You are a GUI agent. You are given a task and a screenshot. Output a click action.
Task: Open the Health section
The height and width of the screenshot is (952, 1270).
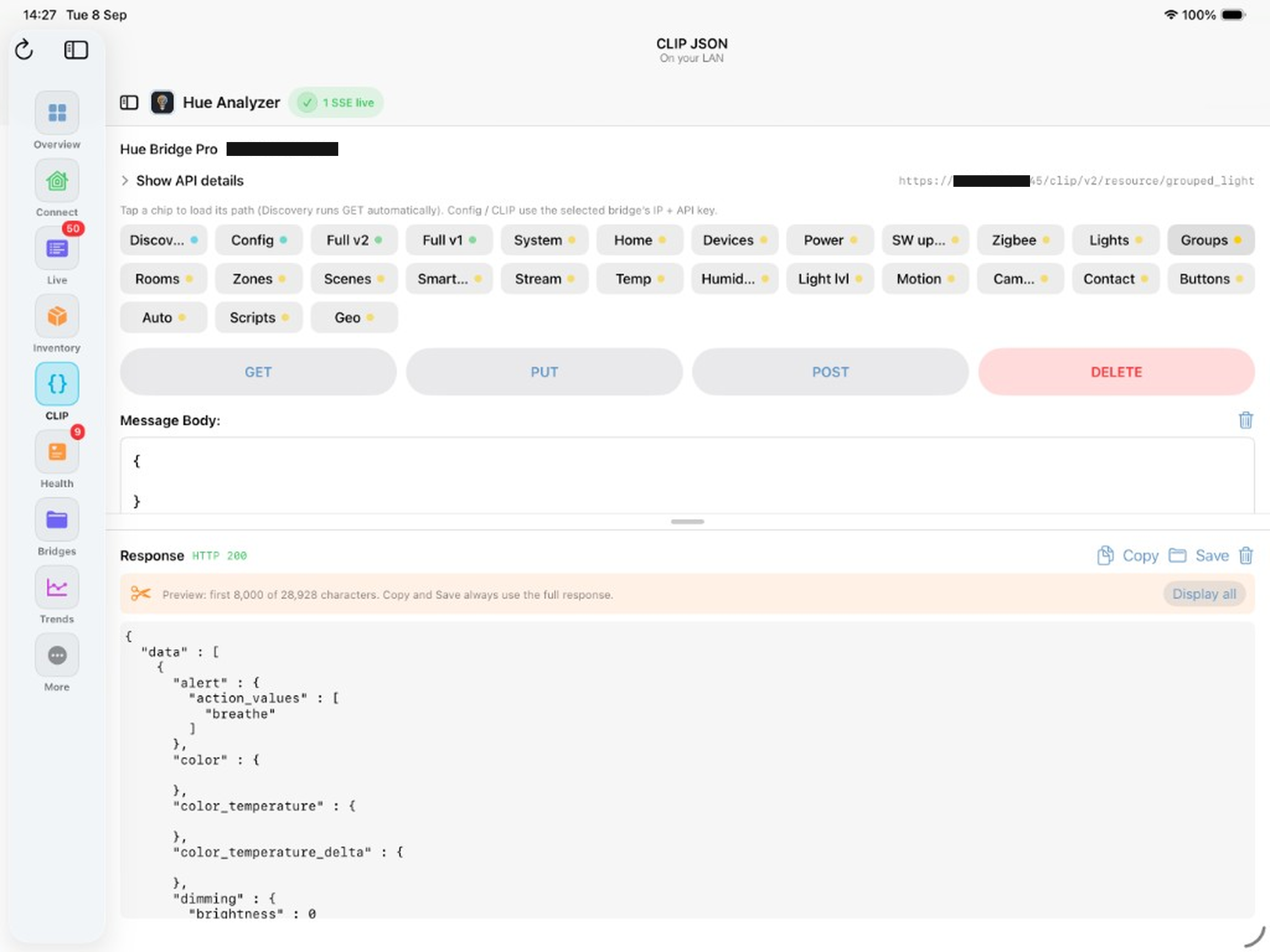pyautogui.click(x=57, y=452)
